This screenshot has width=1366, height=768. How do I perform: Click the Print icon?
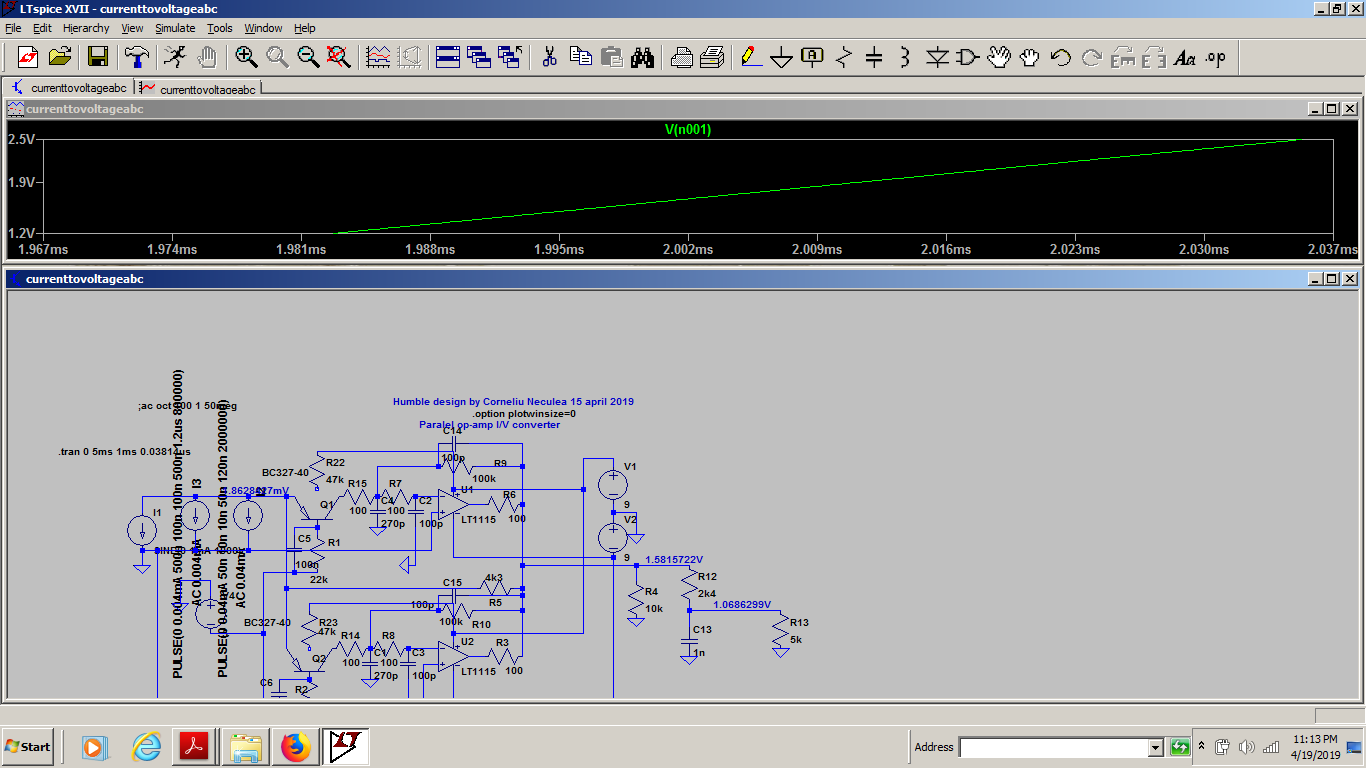coord(712,57)
